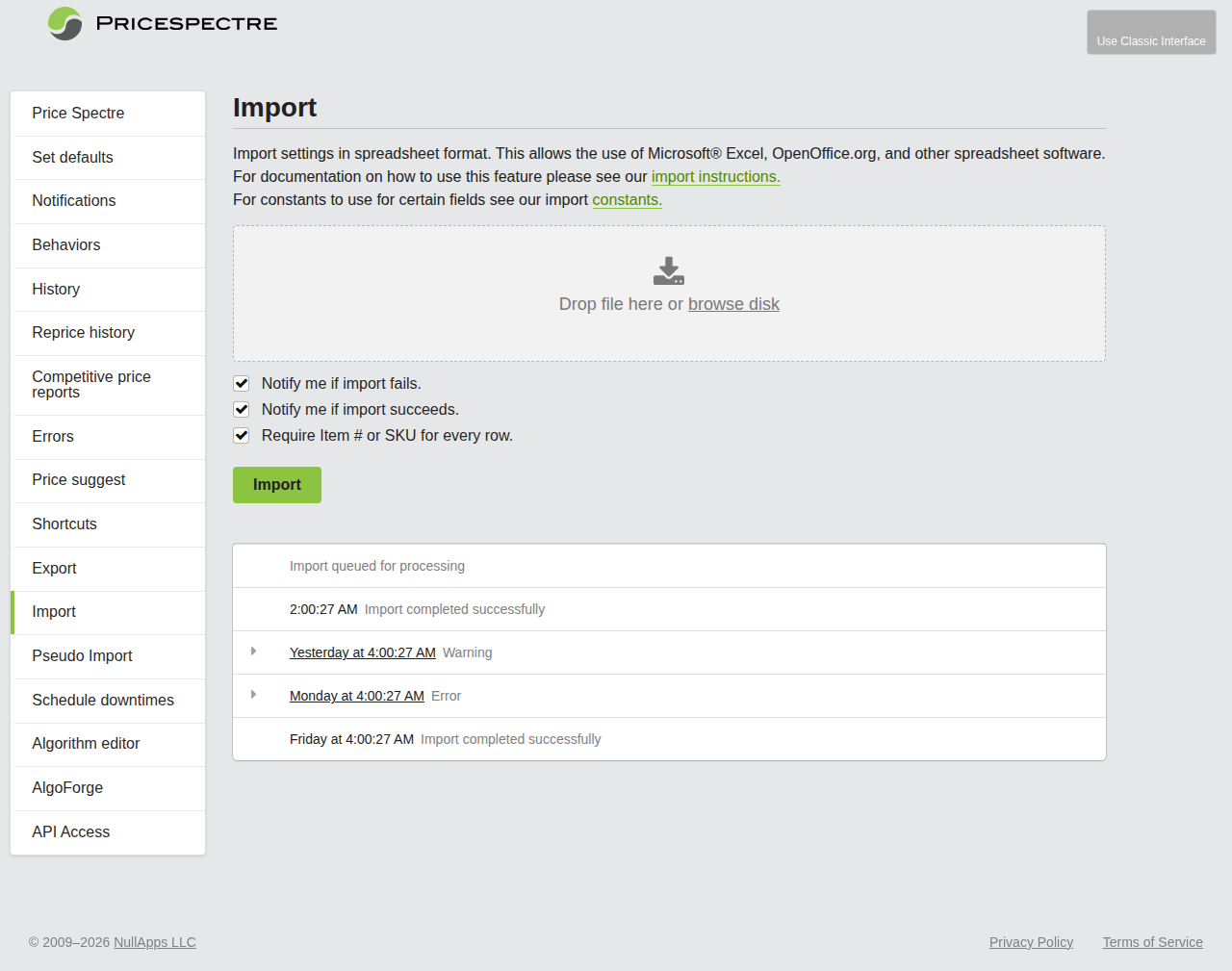Disable 'Notify me if import fails'

click(241, 383)
